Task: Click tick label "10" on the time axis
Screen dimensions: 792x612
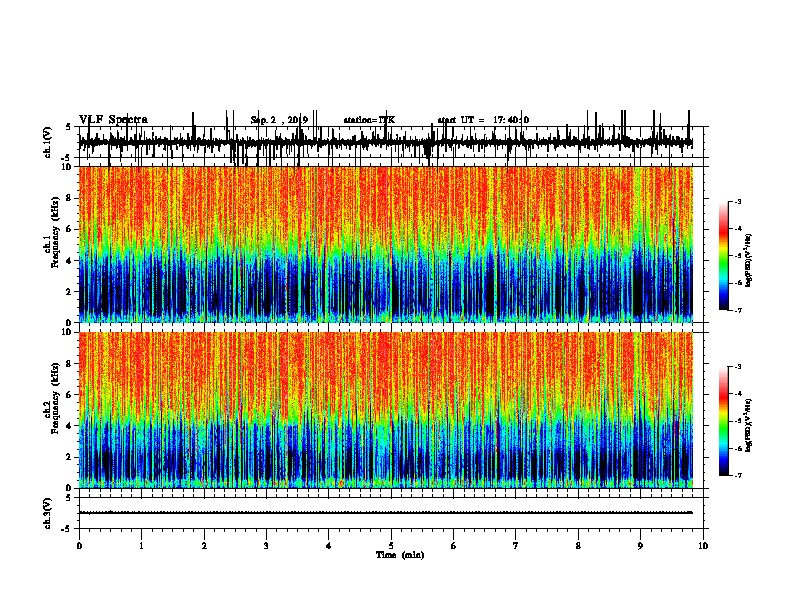Action: tap(703, 546)
